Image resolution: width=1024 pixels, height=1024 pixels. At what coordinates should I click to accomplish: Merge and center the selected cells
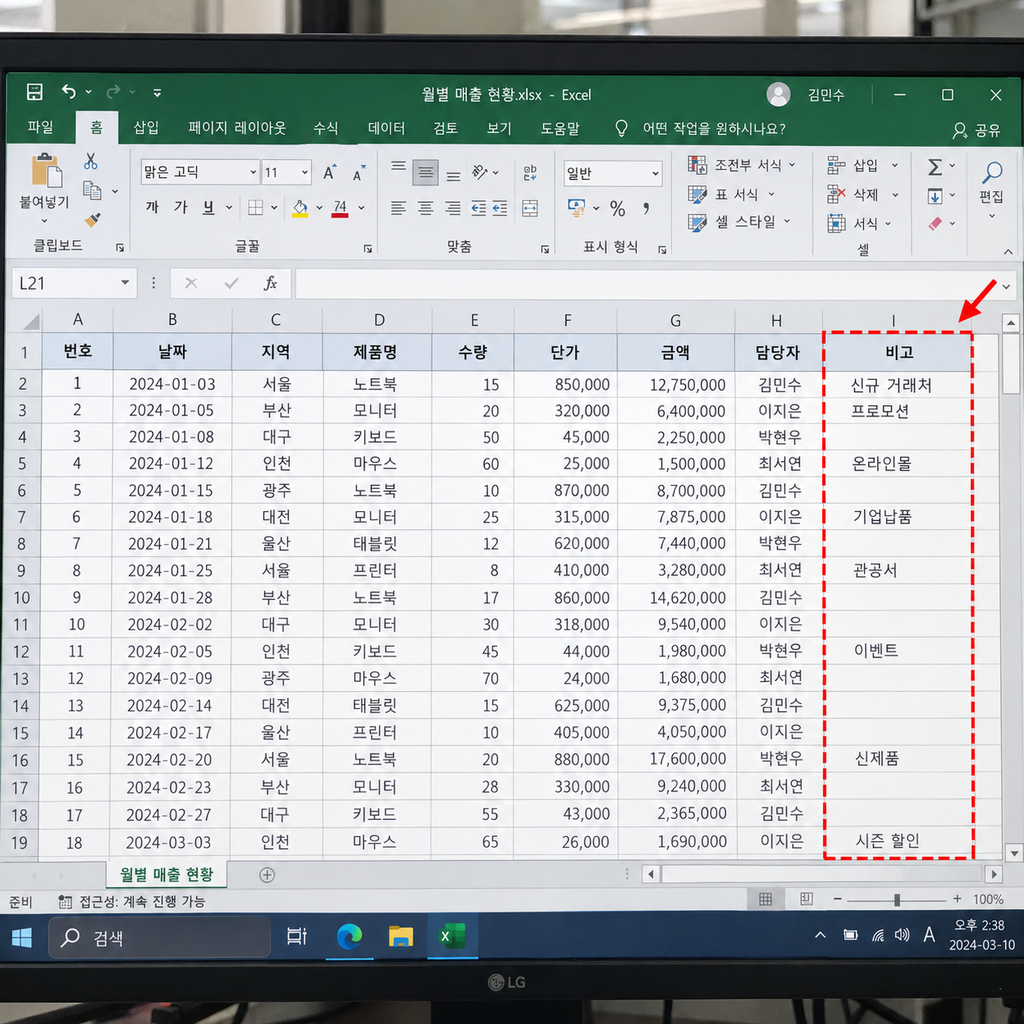[530, 208]
